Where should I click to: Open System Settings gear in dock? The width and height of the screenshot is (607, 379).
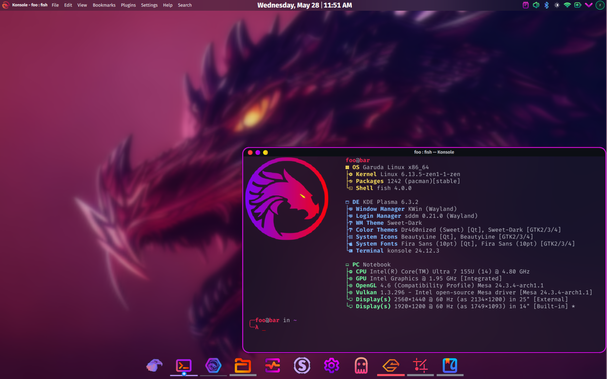(x=331, y=365)
